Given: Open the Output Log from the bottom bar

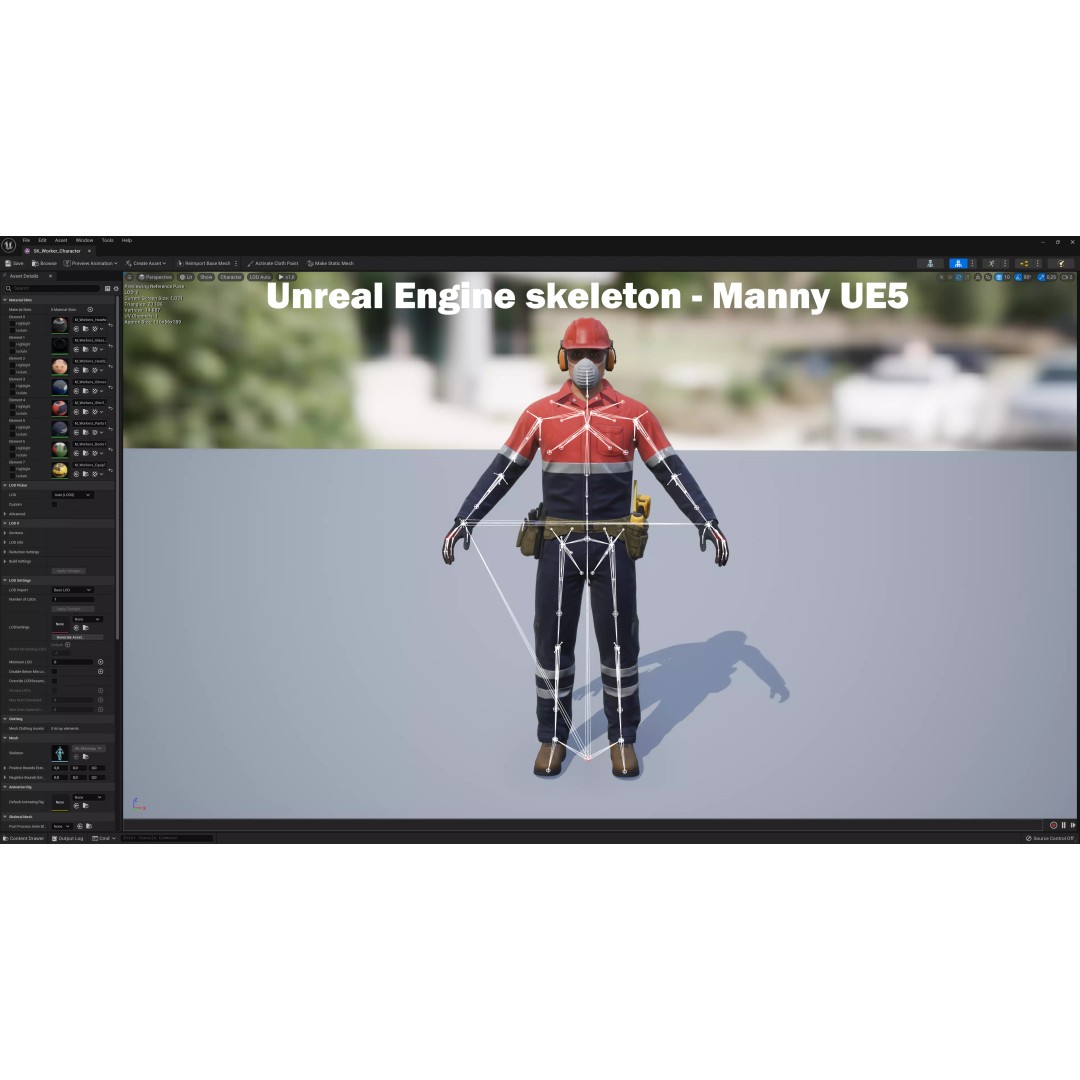Looking at the screenshot, I should [70, 839].
